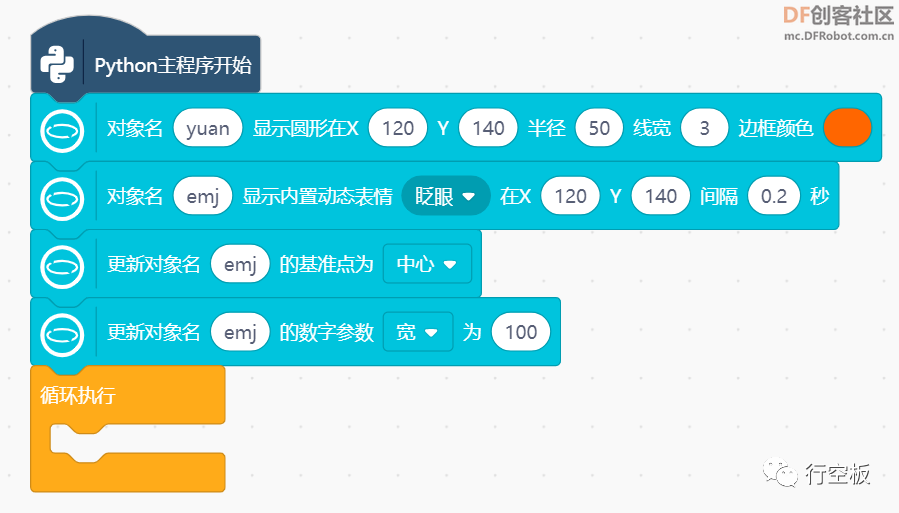Click the 显示圆形在X label text
This screenshot has height=513, width=899.
(306, 128)
